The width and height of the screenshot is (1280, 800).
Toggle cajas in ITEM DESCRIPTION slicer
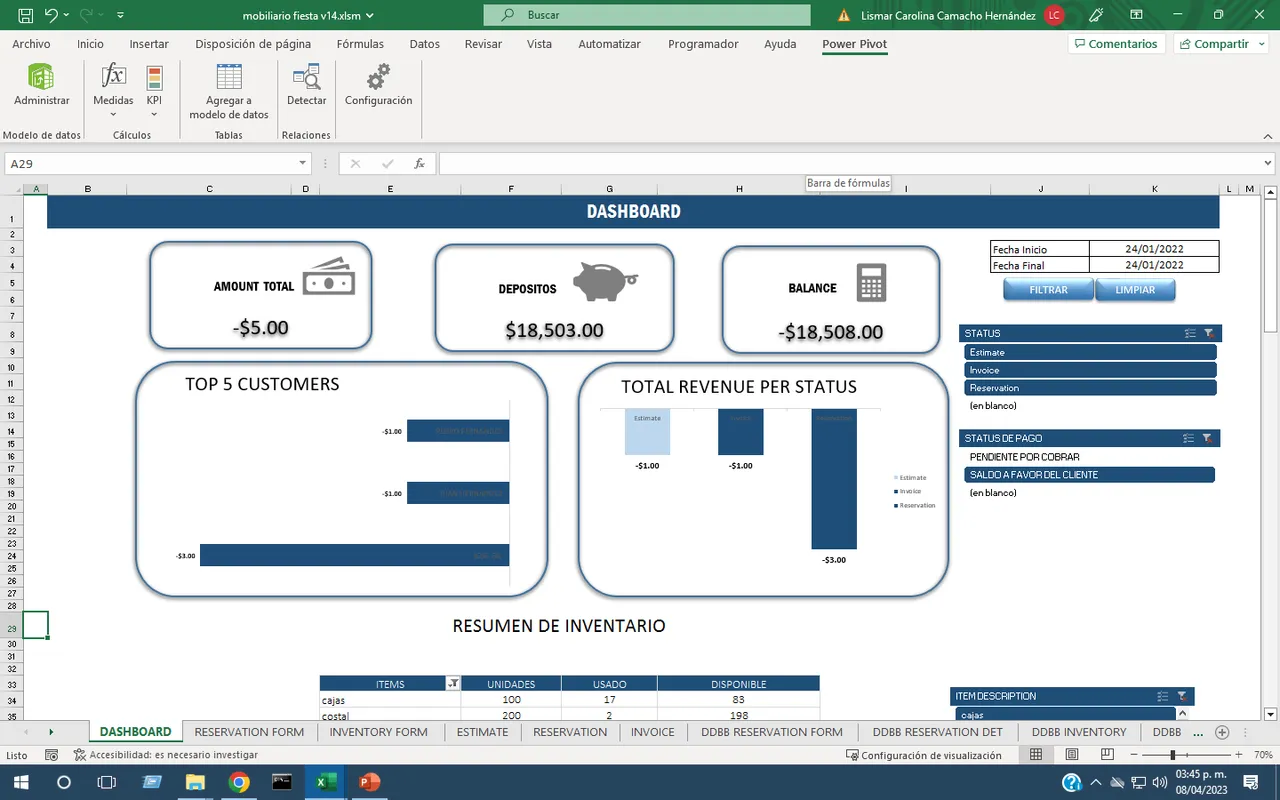[x=1065, y=714]
